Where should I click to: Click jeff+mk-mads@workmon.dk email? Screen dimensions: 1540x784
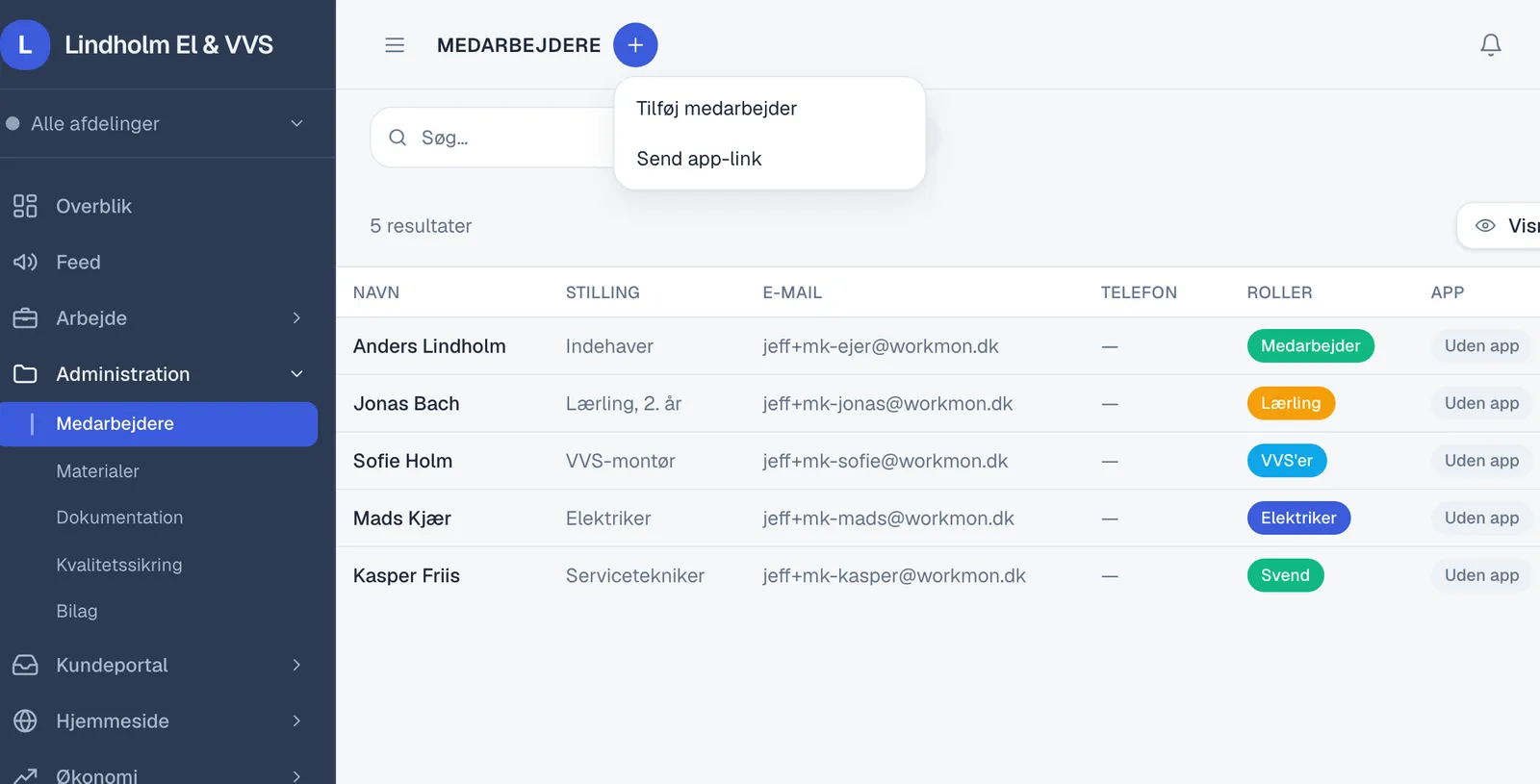click(x=888, y=518)
